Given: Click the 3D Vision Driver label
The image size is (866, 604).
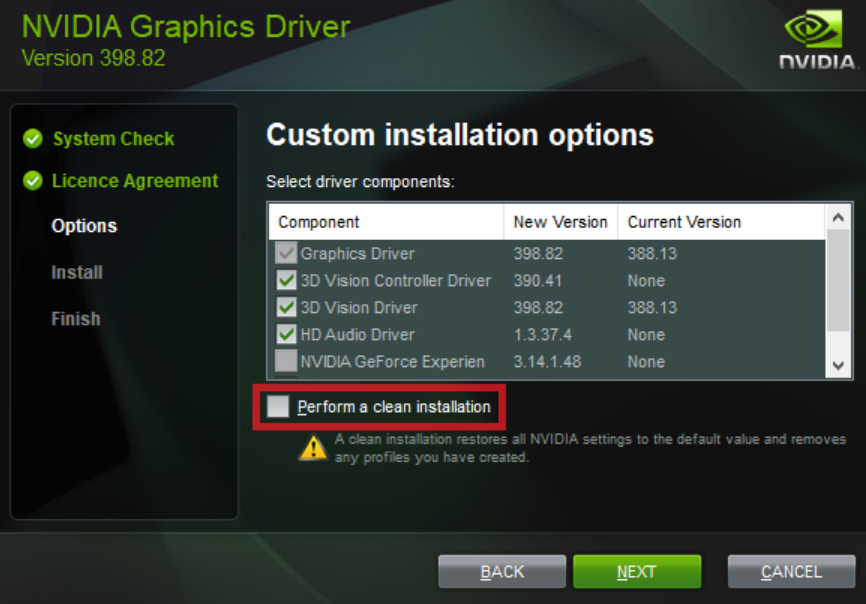Looking at the screenshot, I should 359,308.
